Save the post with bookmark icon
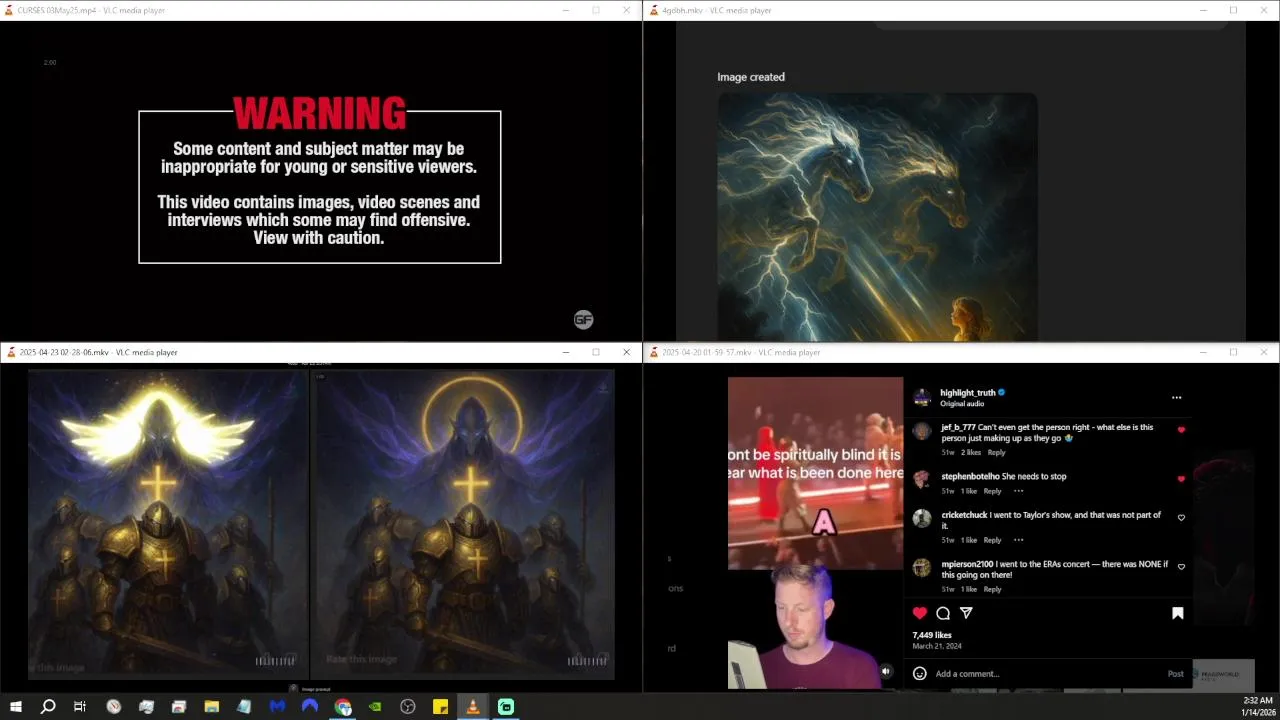The width and height of the screenshot is (1280, 720). point(1178,613)
